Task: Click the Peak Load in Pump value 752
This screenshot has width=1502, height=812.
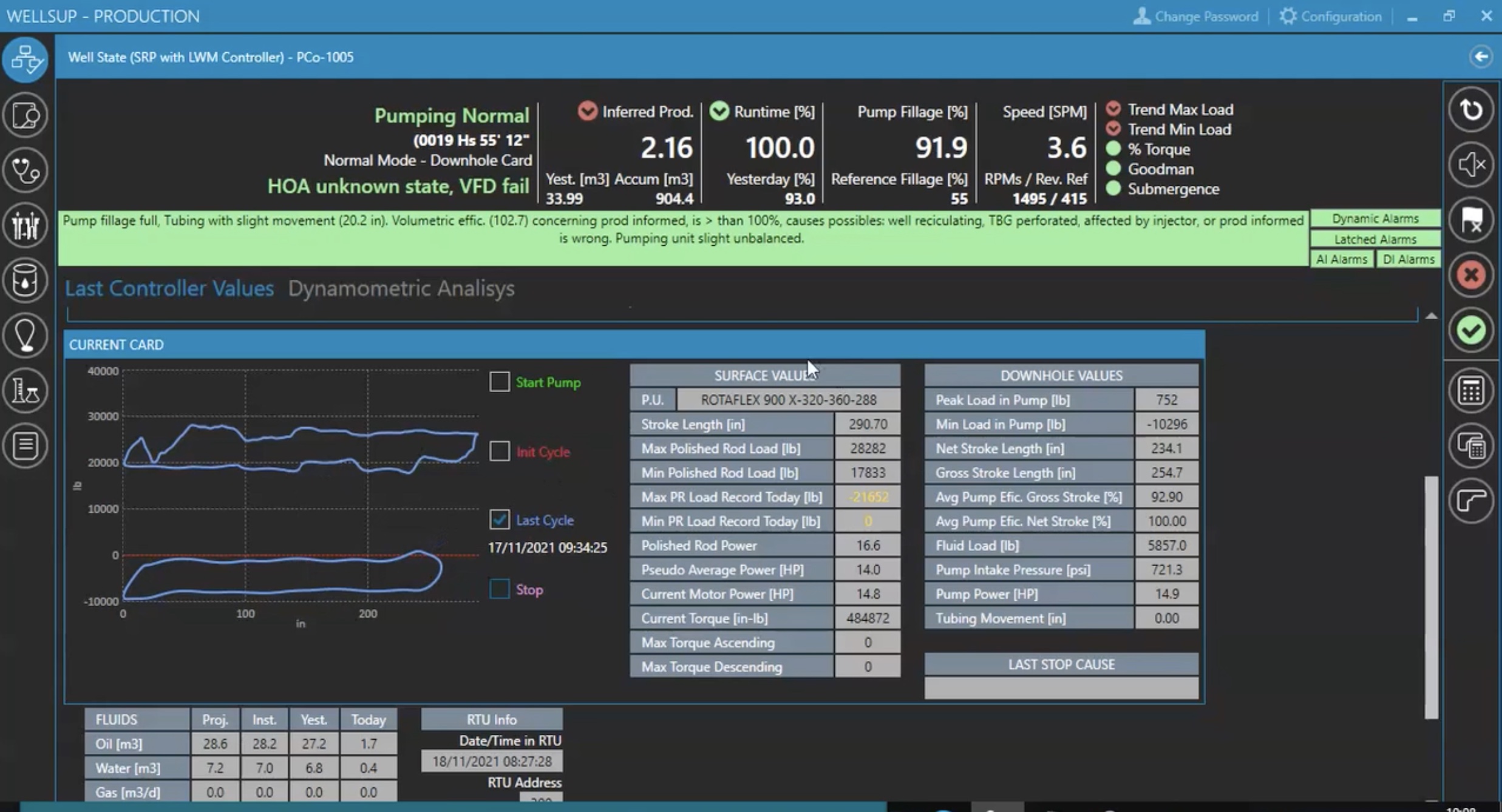Action: point(1166,400)
